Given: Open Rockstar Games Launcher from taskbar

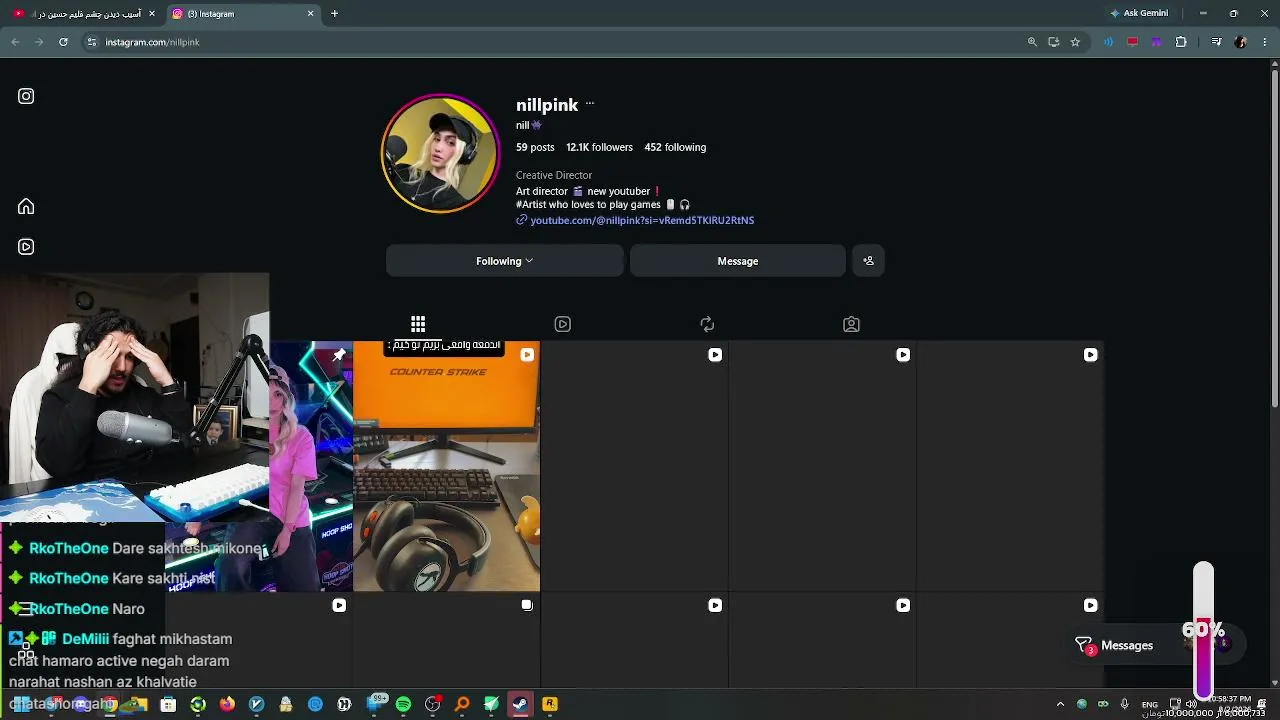Looking at the screenshot, I should pyautogui.click(x=550, y=704).
